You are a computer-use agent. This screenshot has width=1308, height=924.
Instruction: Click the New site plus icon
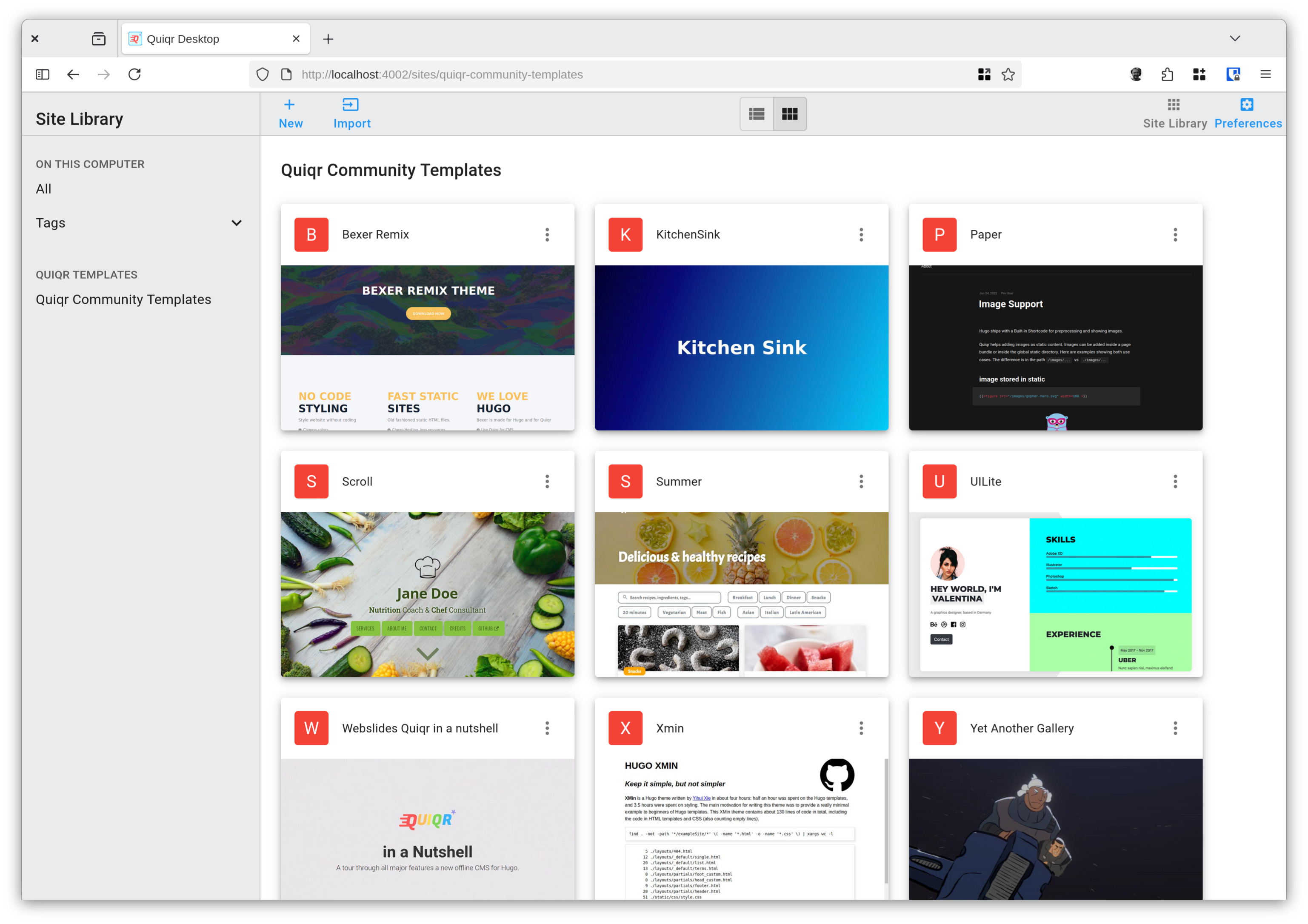289,105
